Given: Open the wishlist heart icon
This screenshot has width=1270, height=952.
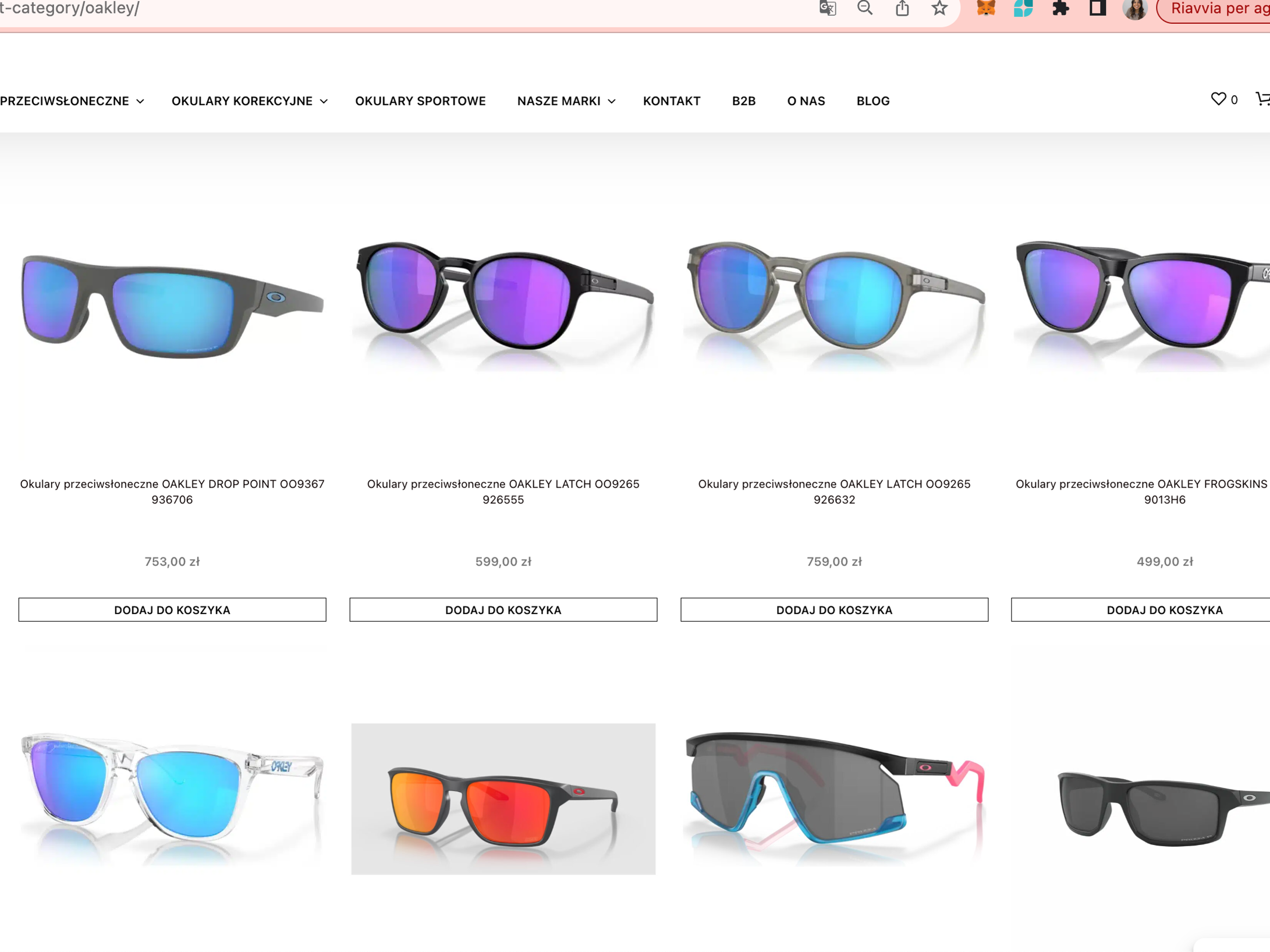Looking at the screenshot, I should [1218, 100].
